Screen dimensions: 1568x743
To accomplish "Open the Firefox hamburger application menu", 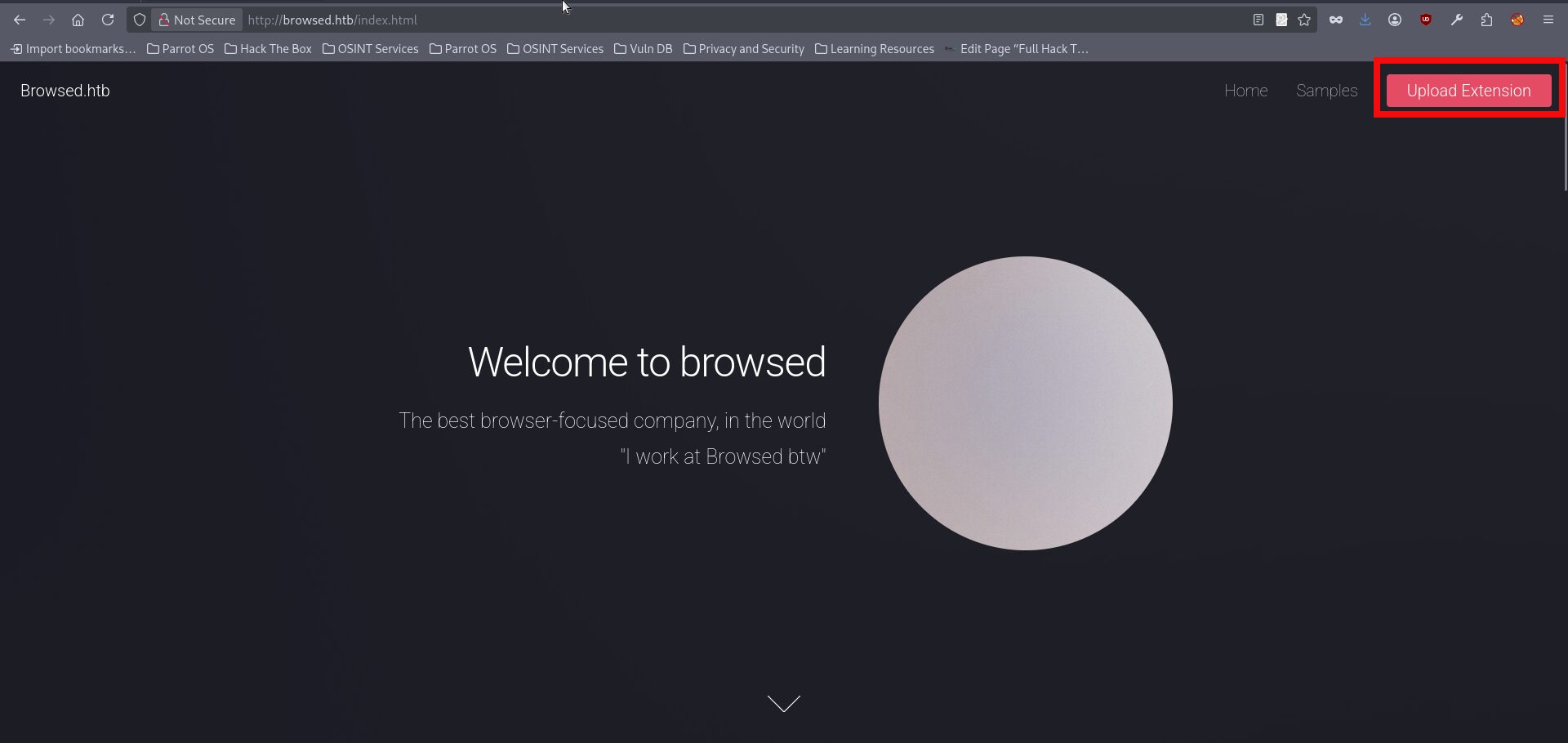I will [1548, 20].
